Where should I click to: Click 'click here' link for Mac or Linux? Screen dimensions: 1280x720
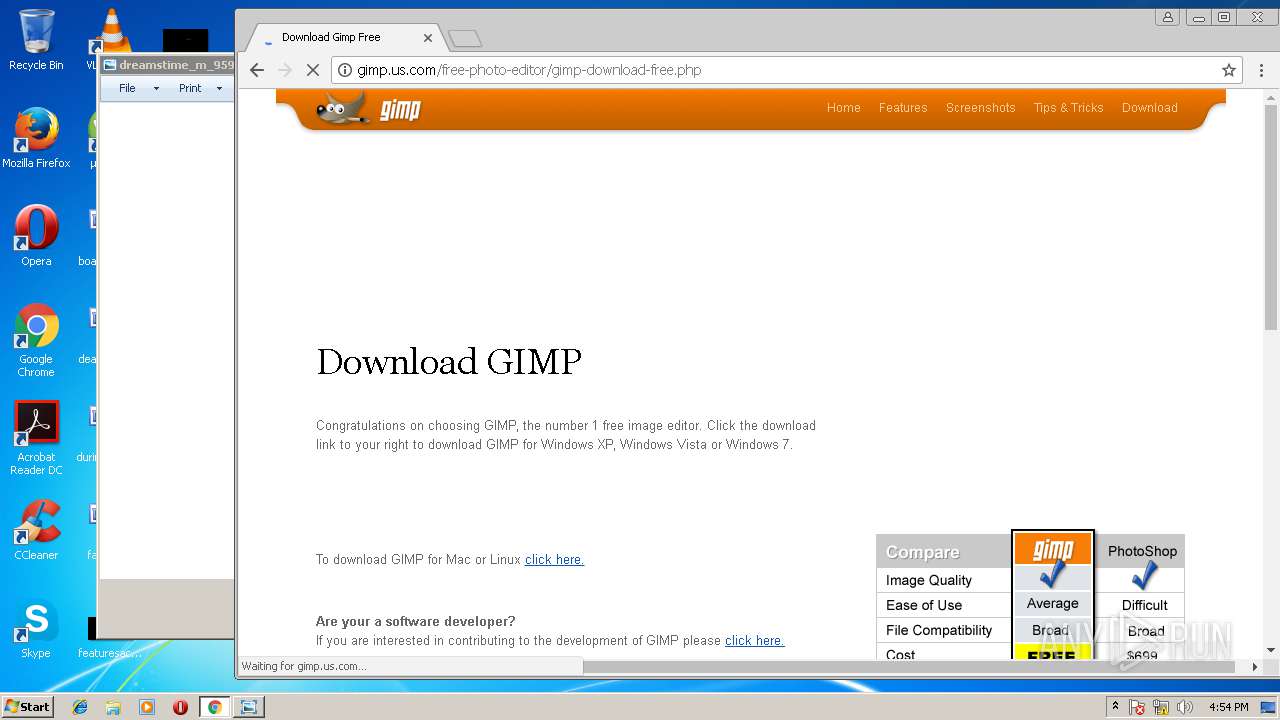(x=554, y=559)
